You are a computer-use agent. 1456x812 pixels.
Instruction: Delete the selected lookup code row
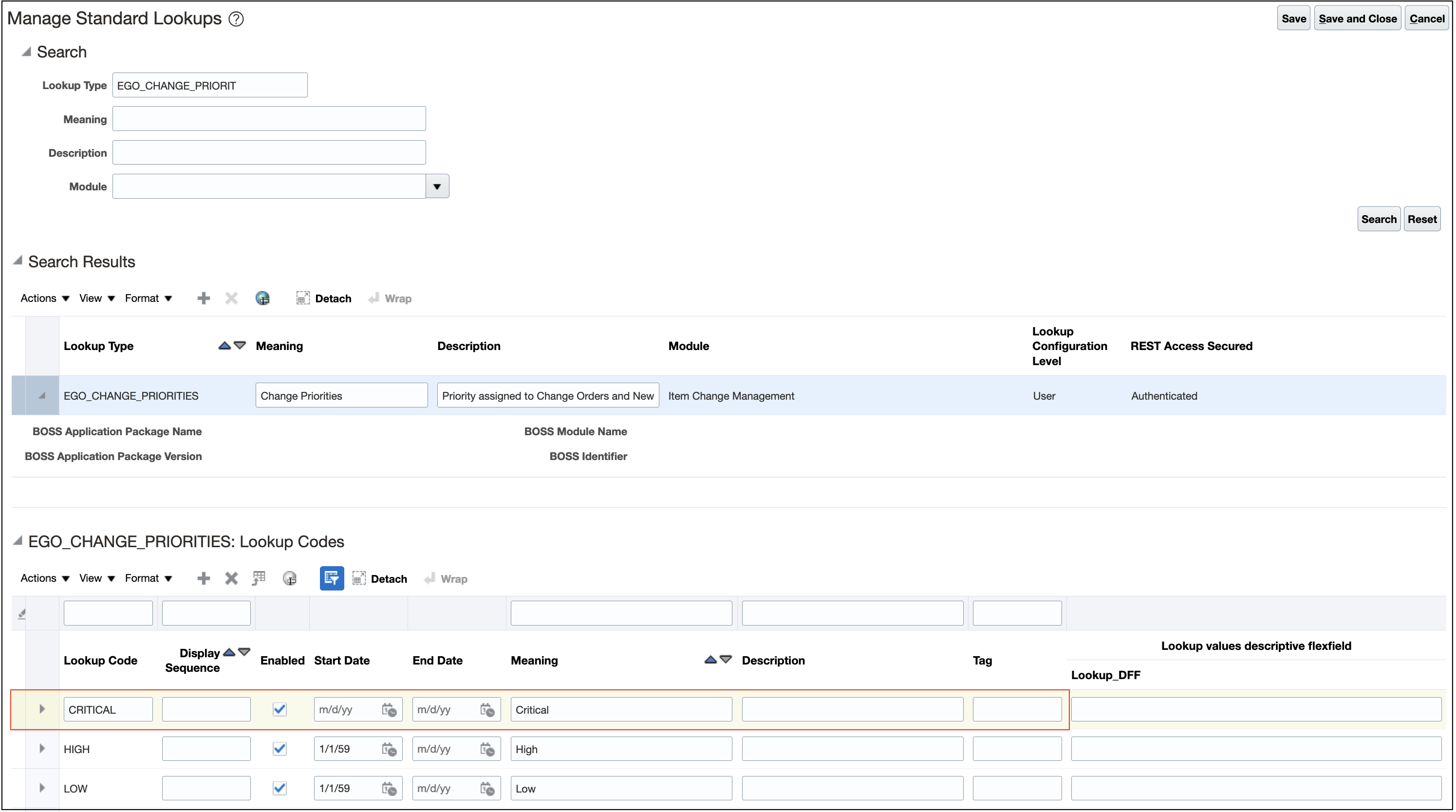coord(231,579)
